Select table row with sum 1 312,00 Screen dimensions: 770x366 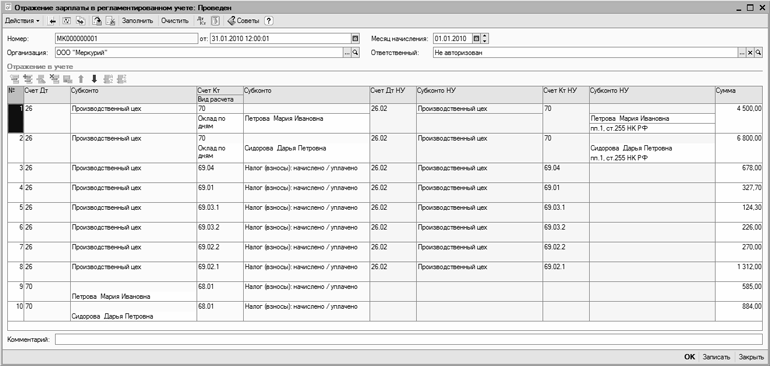(385, 271)
